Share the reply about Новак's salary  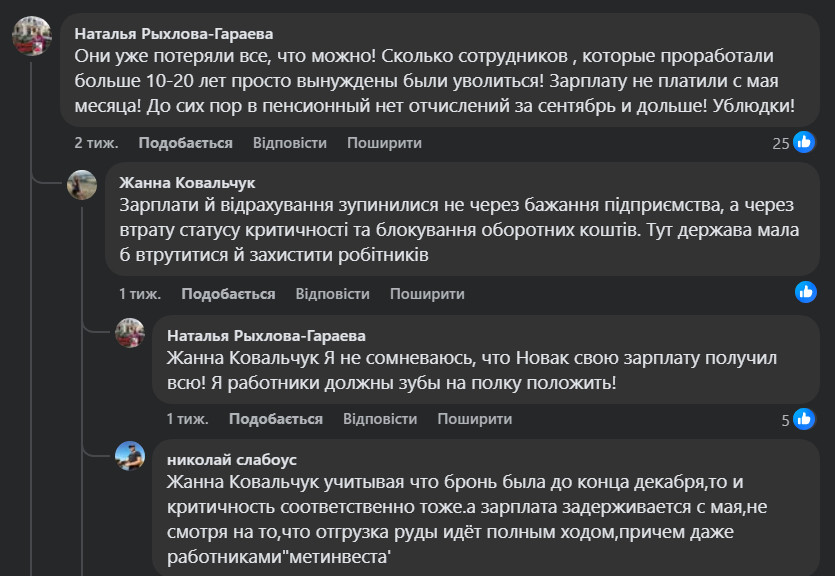click(474, 419)
